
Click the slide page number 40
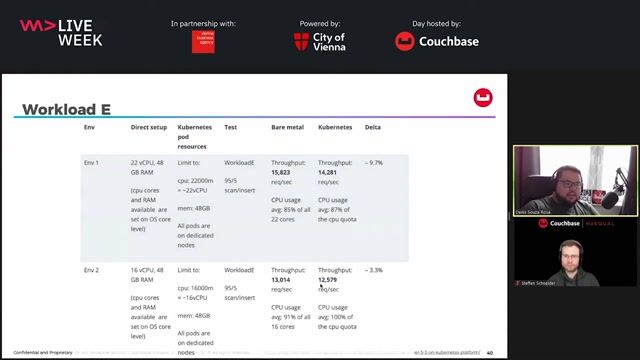coord(490,353)
